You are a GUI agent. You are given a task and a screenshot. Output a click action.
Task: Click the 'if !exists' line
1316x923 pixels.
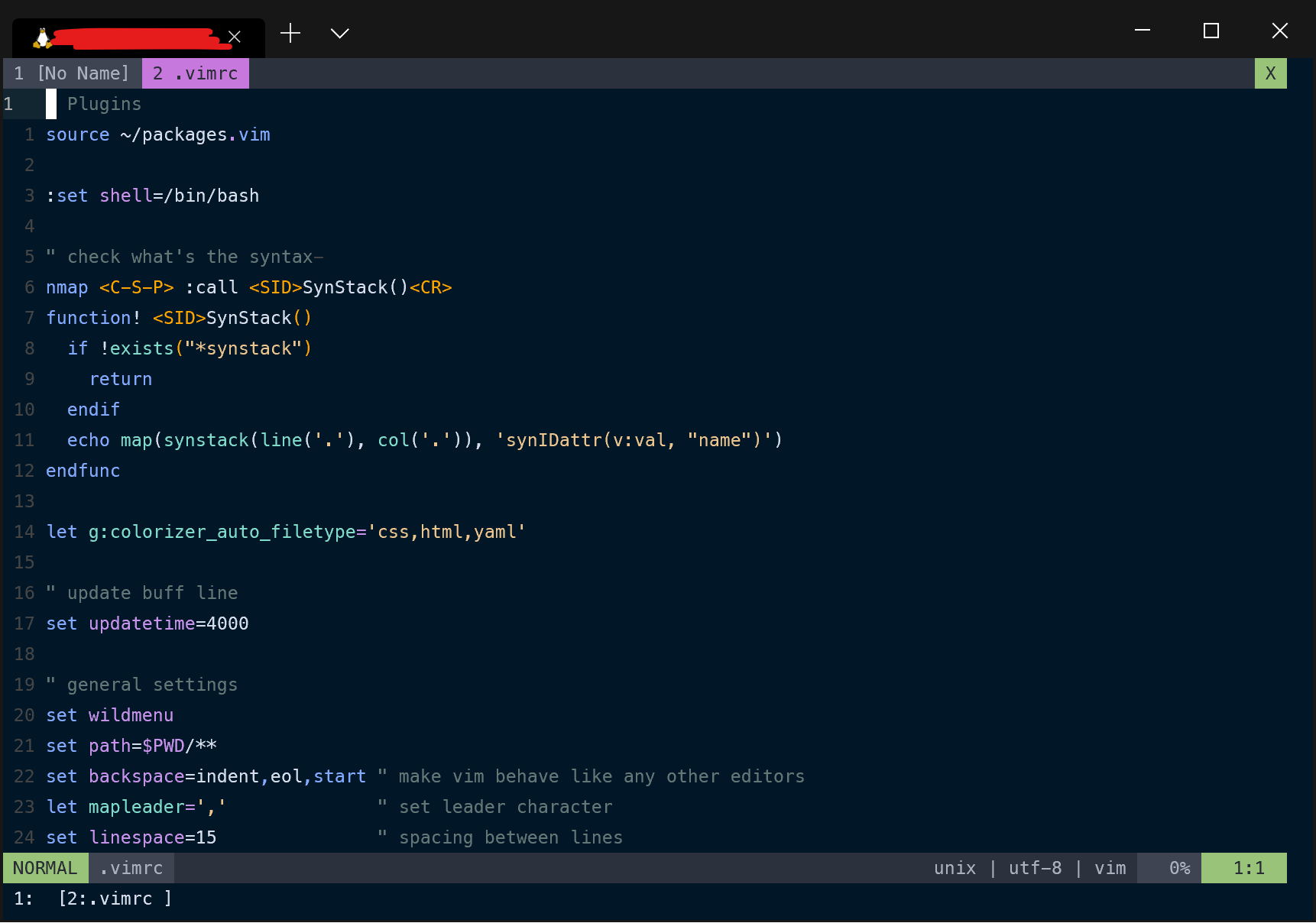coord(190,348)
